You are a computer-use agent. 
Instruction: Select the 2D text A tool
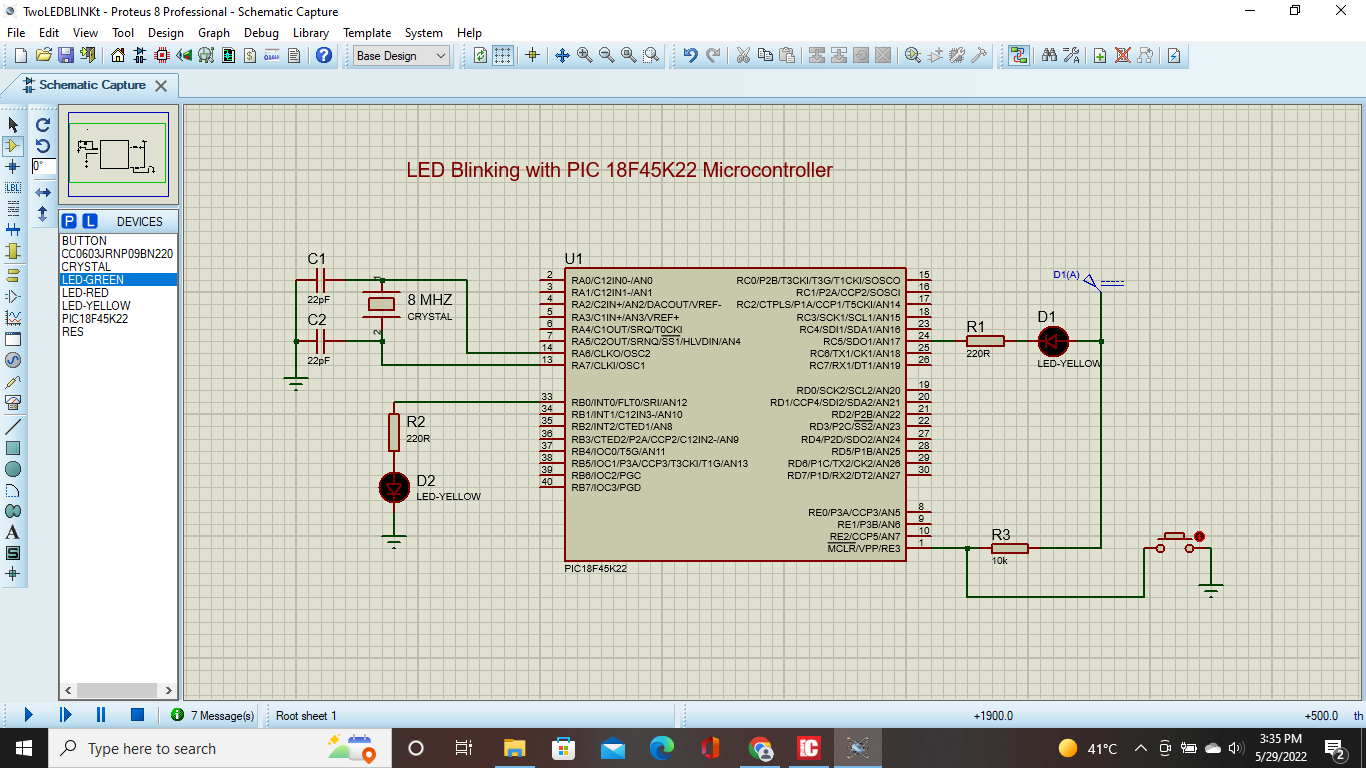click(x=13, y=532)
